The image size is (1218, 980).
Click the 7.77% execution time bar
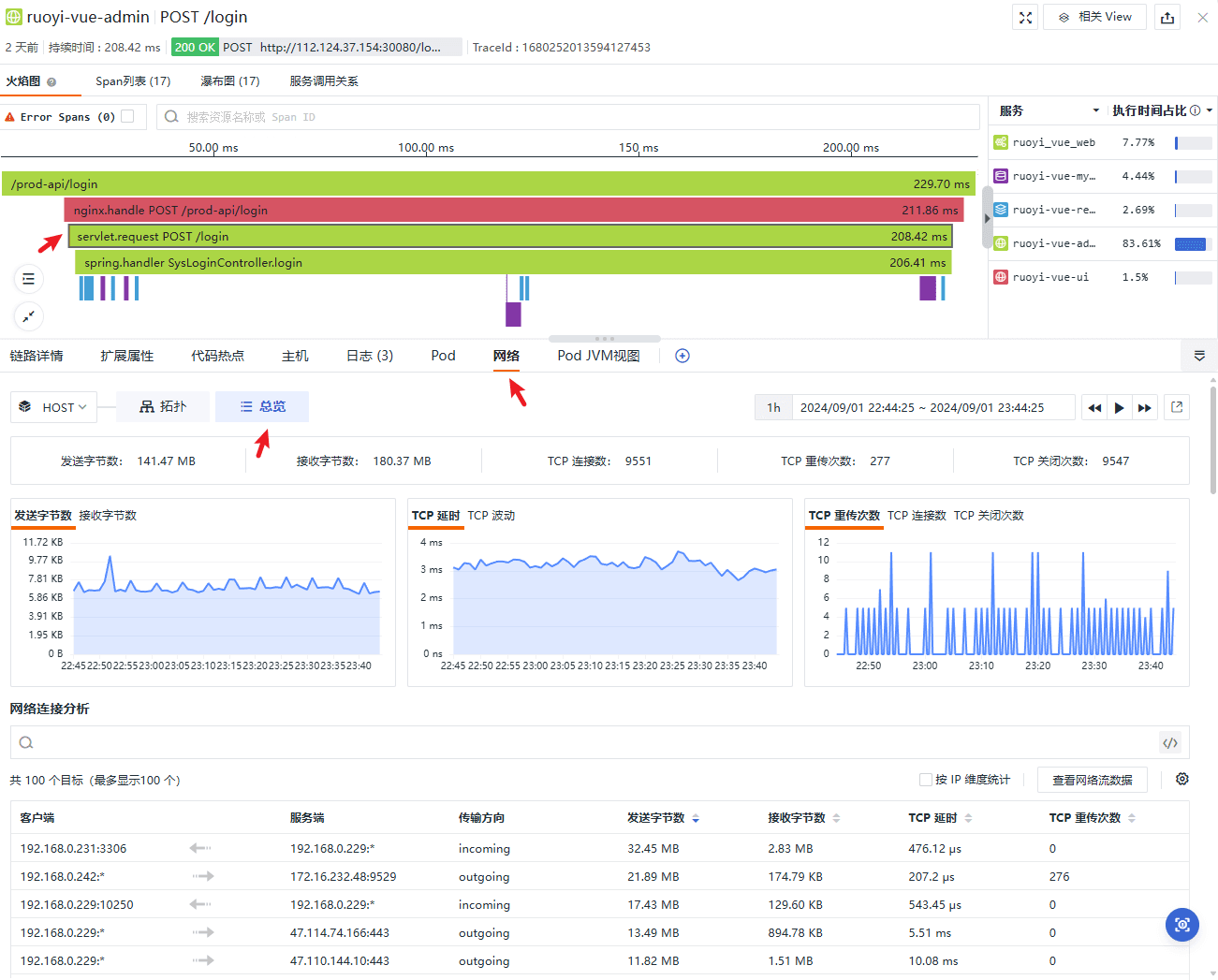click(1193, 143)
